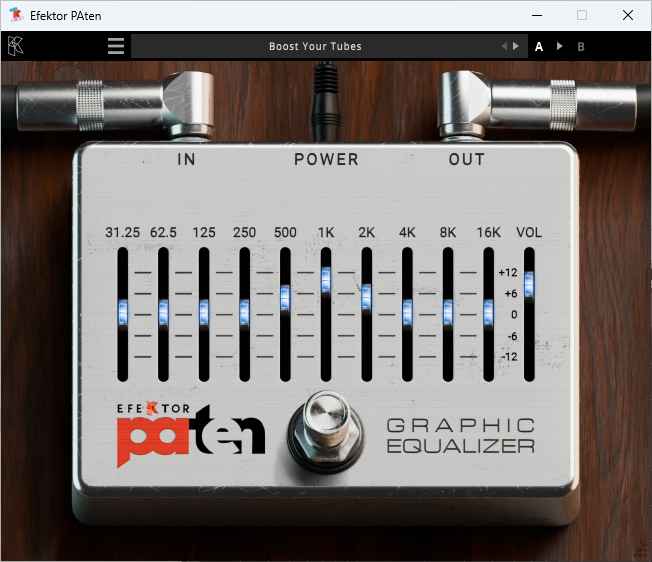
Task: Go to the previous preset arrow
Action: coord(504,46)
